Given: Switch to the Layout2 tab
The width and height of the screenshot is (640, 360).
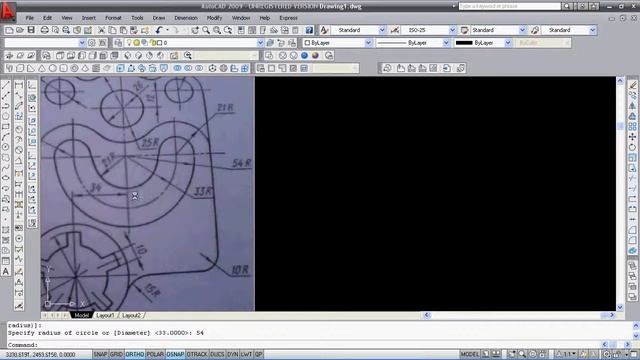Looking at the screenshot, I should tap(131, 316).
